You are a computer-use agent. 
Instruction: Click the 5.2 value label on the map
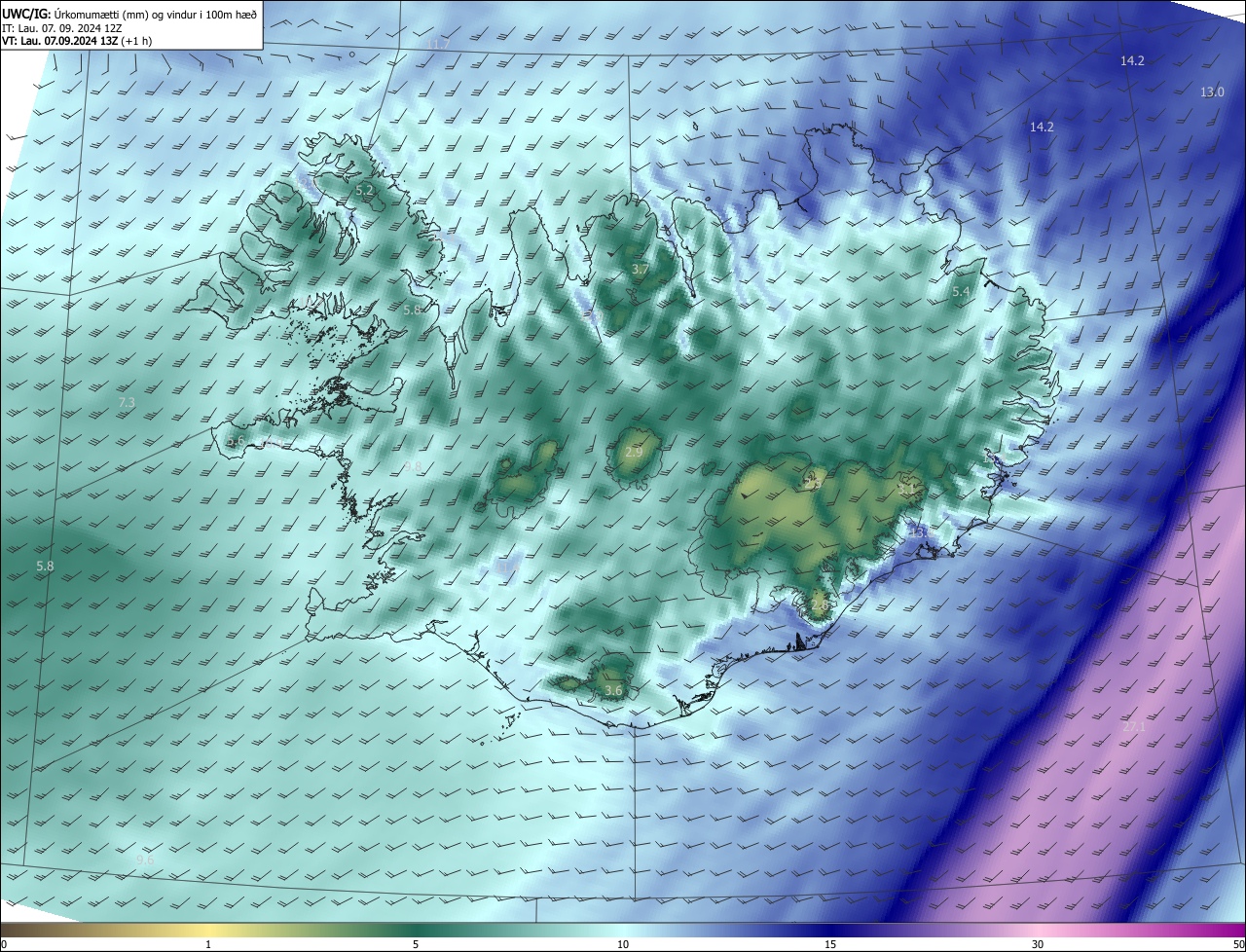click(365, 191)
